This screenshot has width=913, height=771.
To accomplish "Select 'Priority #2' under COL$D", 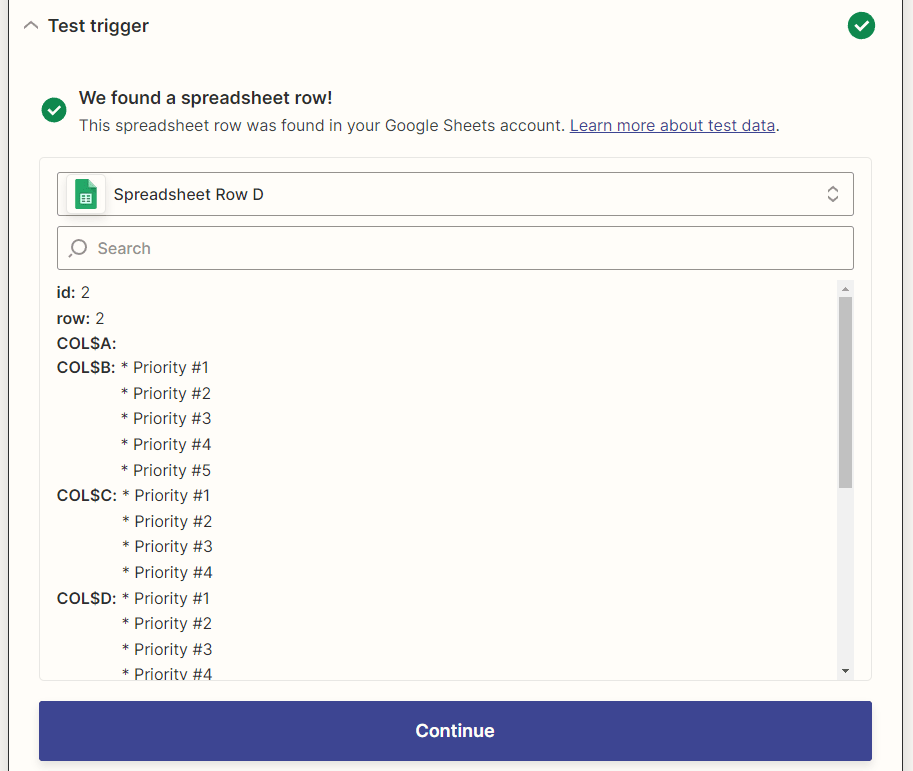I will pyautogui.click(x=167, y=623).
